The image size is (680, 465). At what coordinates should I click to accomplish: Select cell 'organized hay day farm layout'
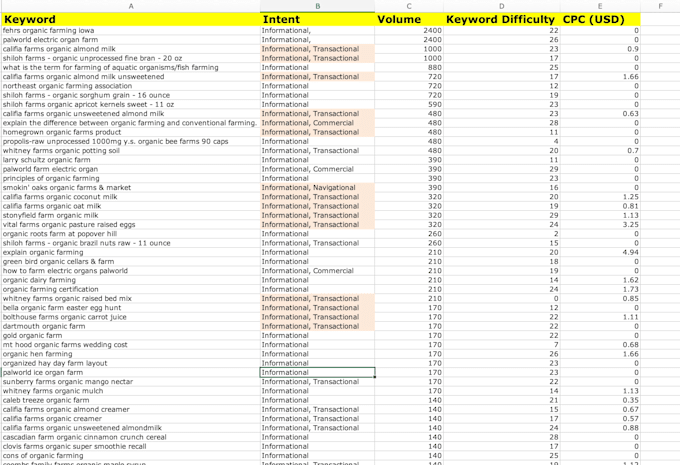(131, 363)
